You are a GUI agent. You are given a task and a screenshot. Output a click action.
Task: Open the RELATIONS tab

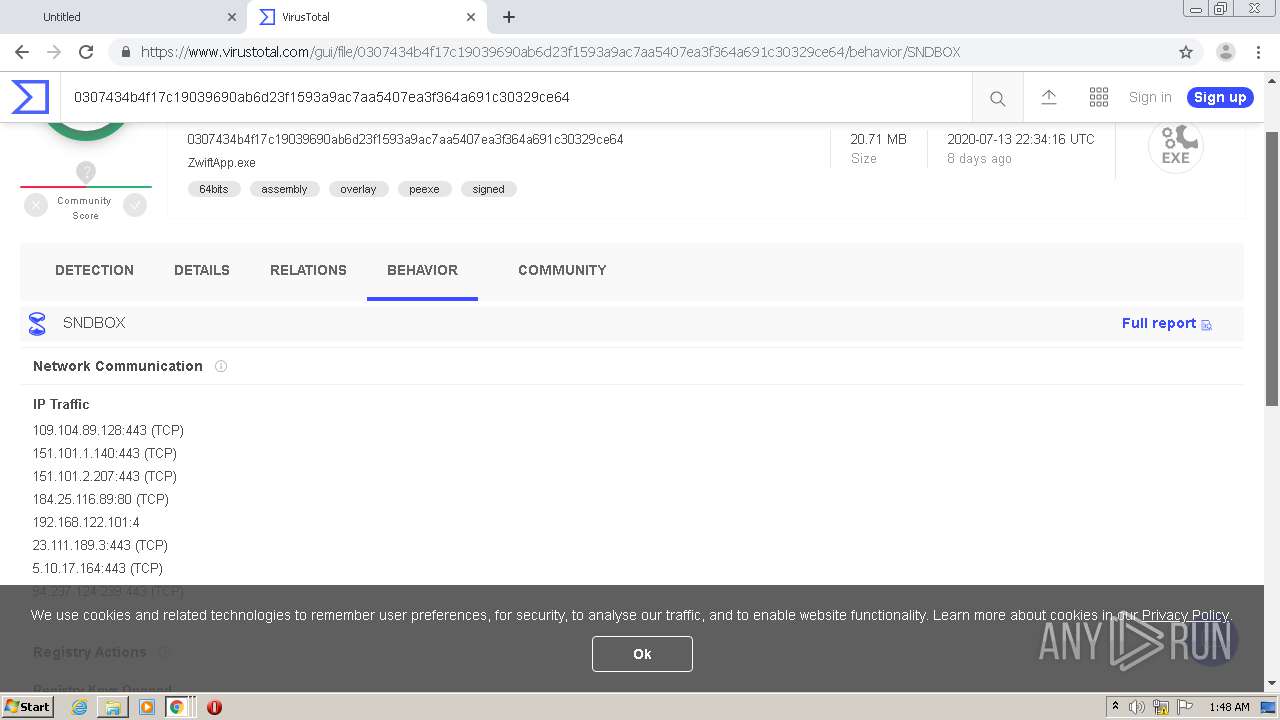pyautogui.click(x=308, y=270)
